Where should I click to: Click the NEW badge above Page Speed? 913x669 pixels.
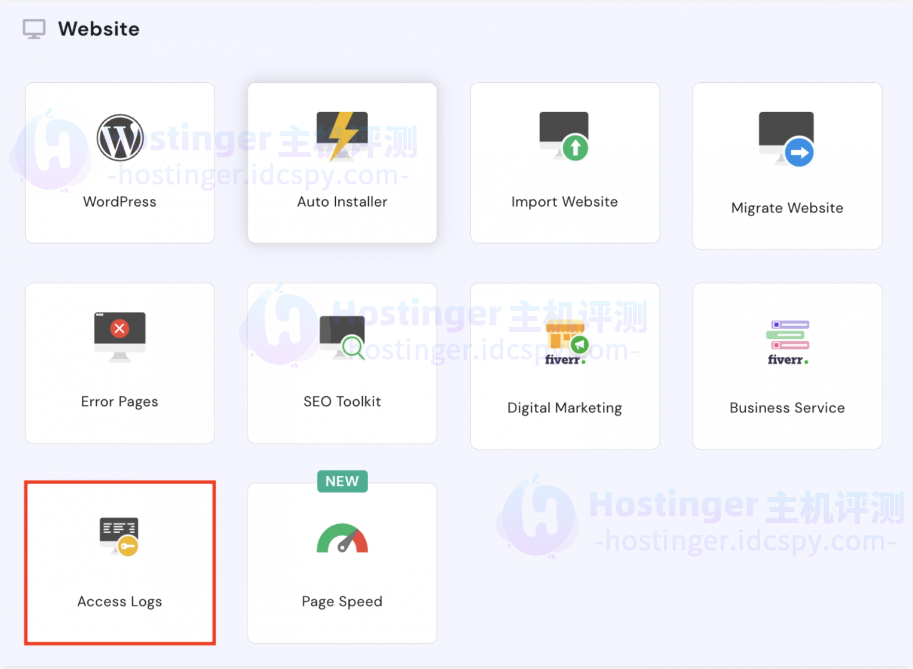coord(342,481)
